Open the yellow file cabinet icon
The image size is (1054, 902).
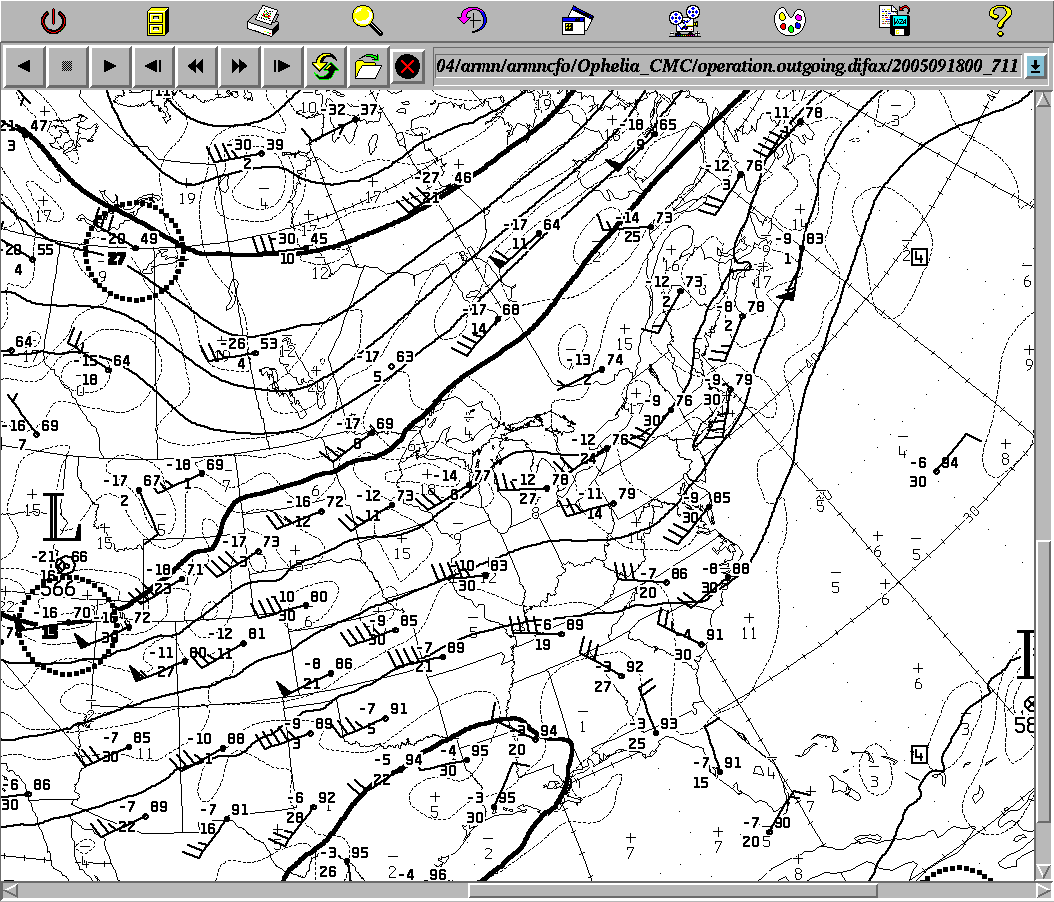(x=158, y=20)
